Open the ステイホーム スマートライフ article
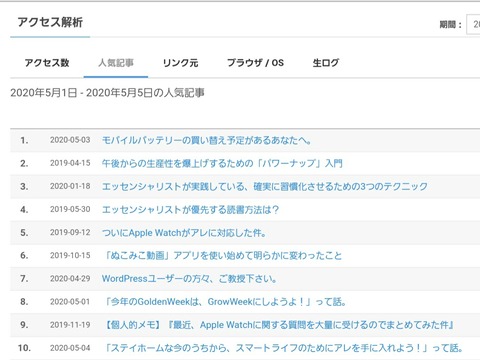 tap(283, 348)
